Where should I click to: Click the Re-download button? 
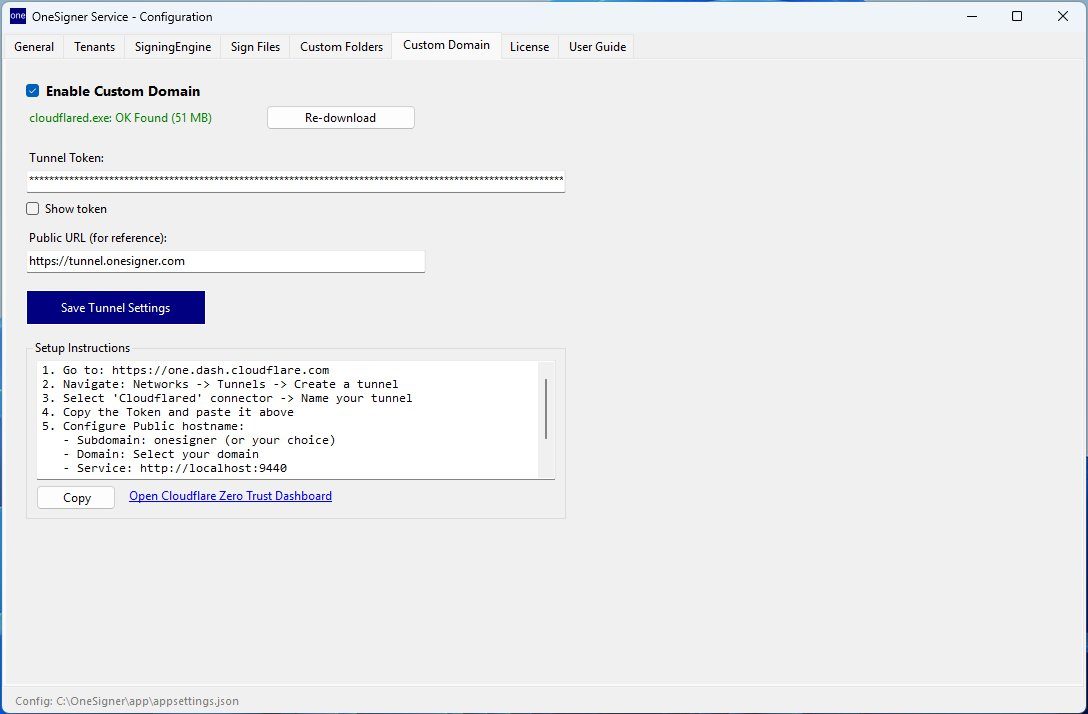[341, 118]
